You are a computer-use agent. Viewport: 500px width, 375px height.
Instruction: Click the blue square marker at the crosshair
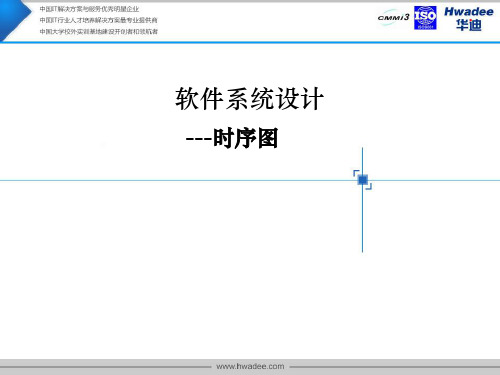pos(362,180)
